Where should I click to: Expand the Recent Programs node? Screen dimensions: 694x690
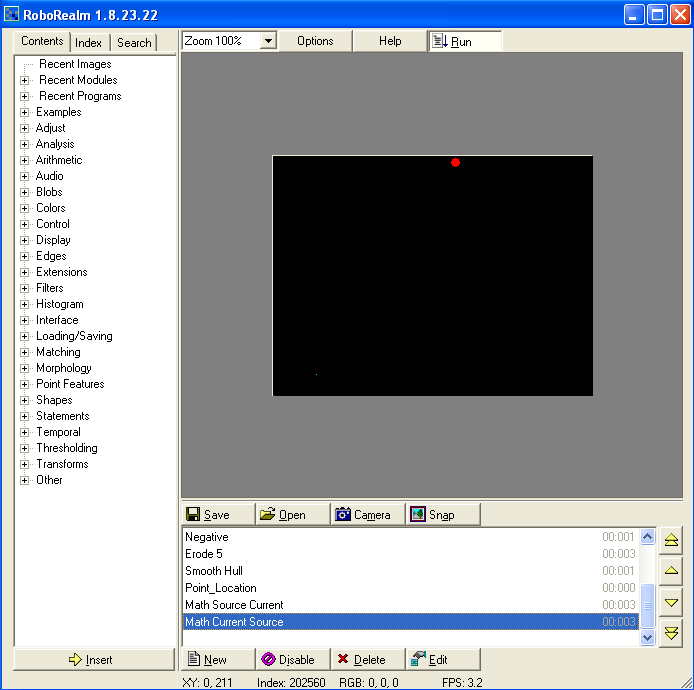tap(25, 96)
